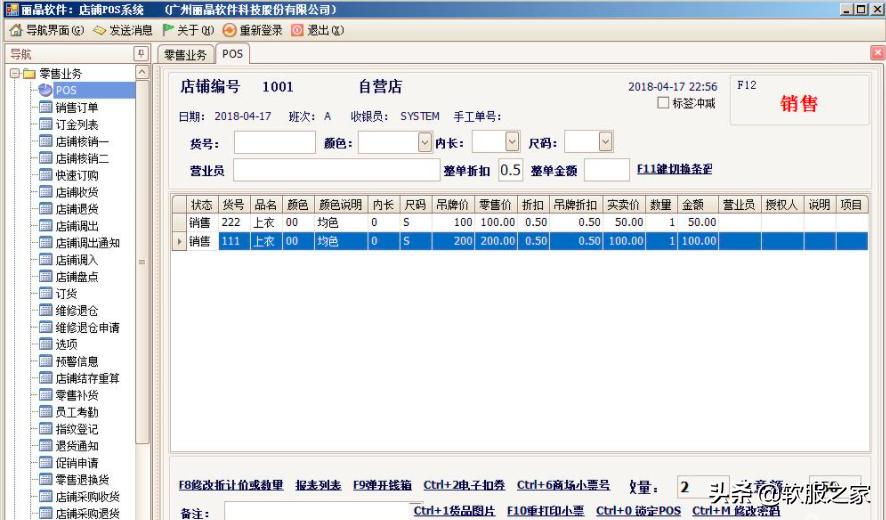Pin the 导航 panel with pushpin icon
Image resolution: width=886 pixels, height=520 pixels.
point(141,54)
